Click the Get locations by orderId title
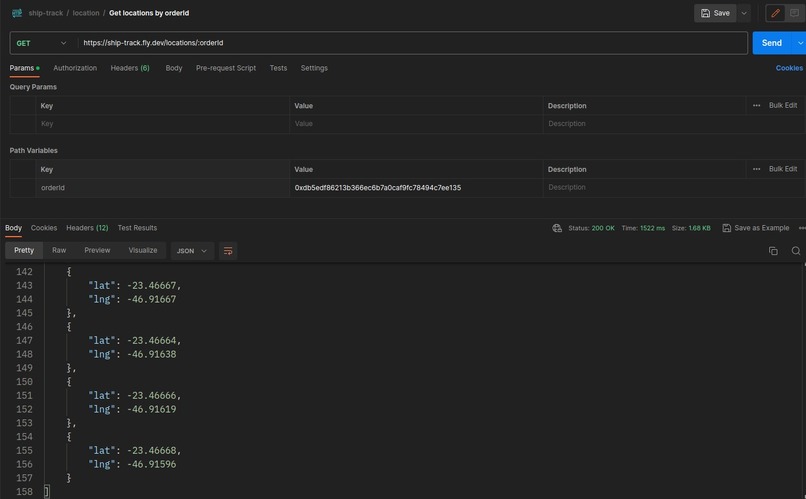Screen dimensions: 806x499 point(149,13)
